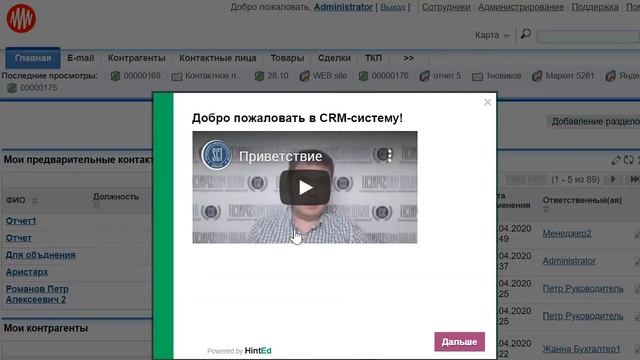Viewport: 640px width, 360px height.
Task: Open Поддержка link
Action: coord(595,7)
